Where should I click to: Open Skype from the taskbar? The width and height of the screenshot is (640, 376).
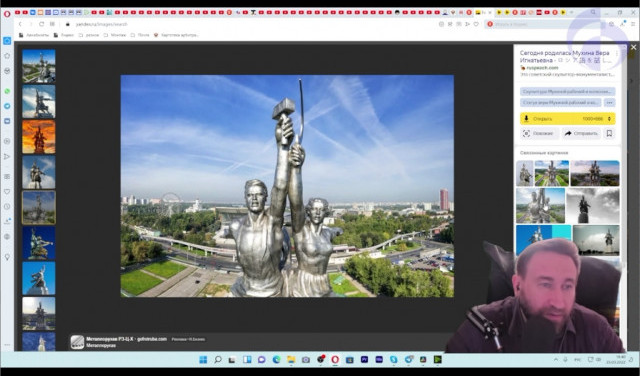(x=393, y=360)
